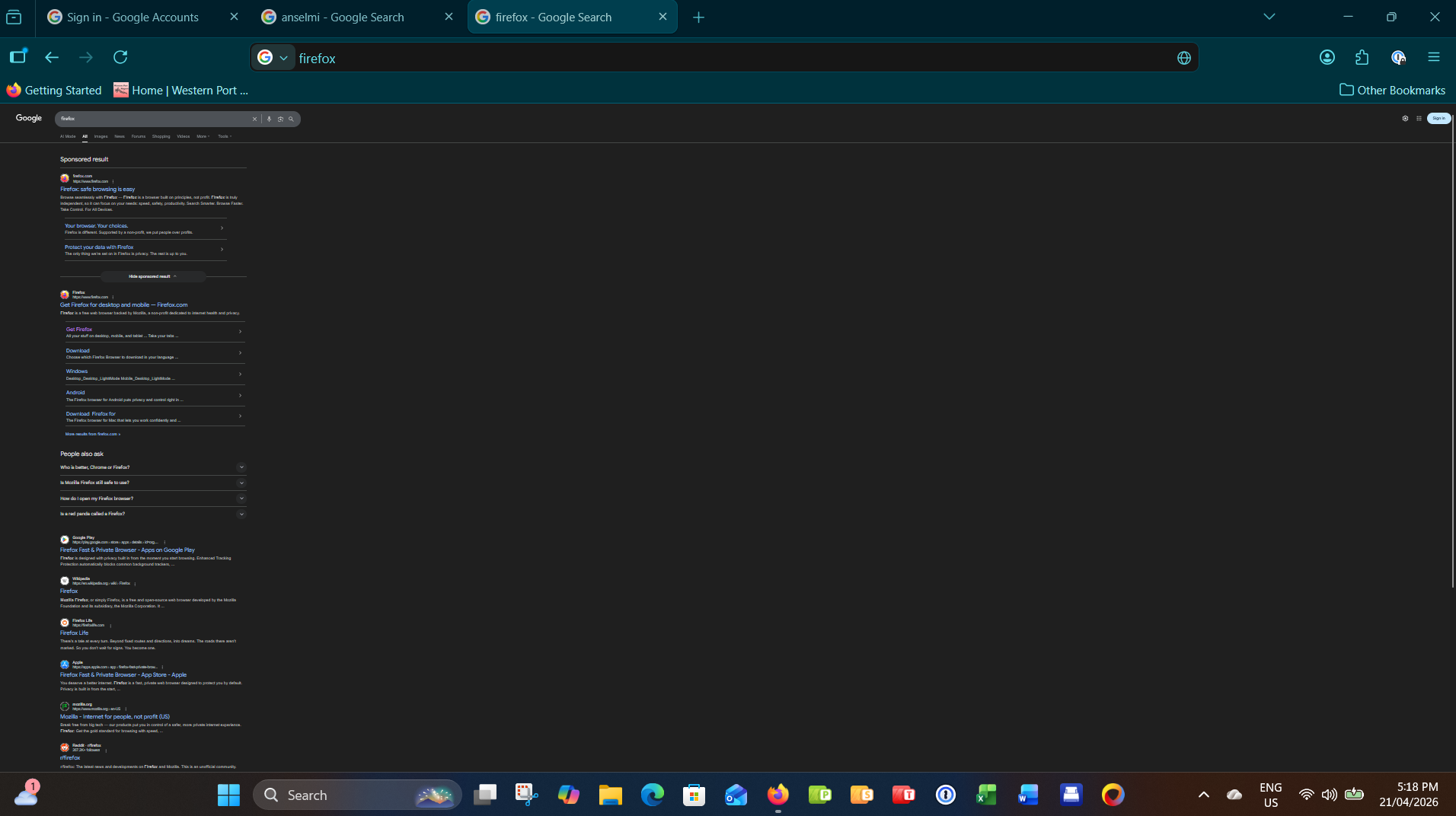
Task: Hide the sponsored result
Action: click(x=152, y=276)
